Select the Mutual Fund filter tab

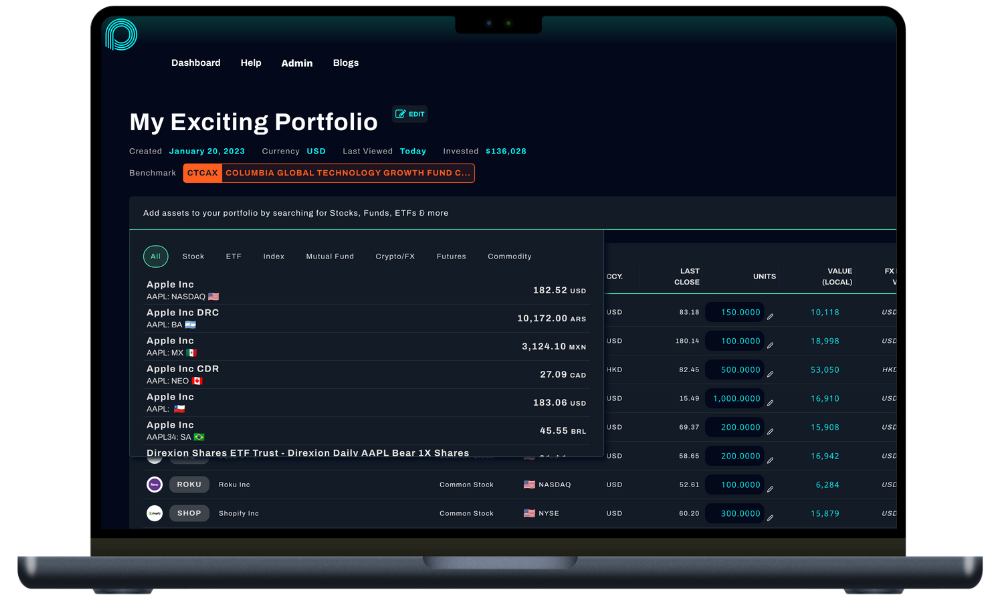tap(330, 256)
